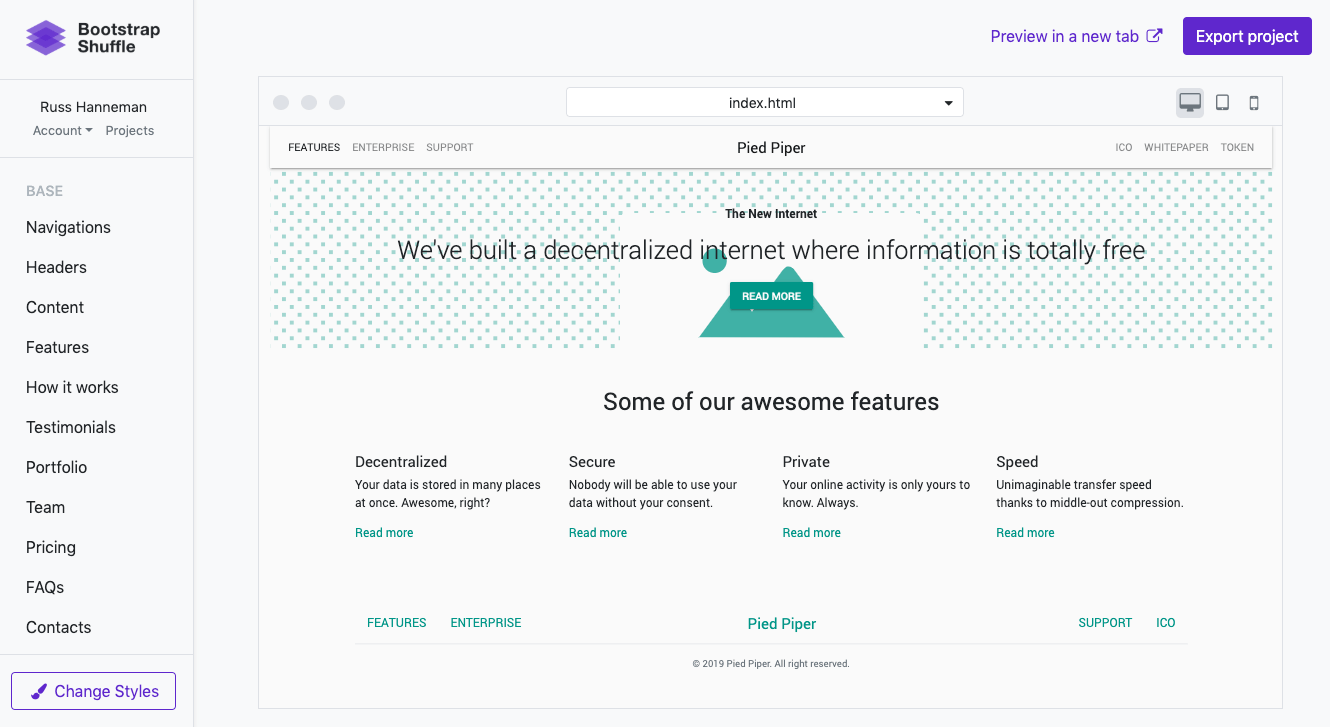Open Contacts components category

[x=58, y=627]
